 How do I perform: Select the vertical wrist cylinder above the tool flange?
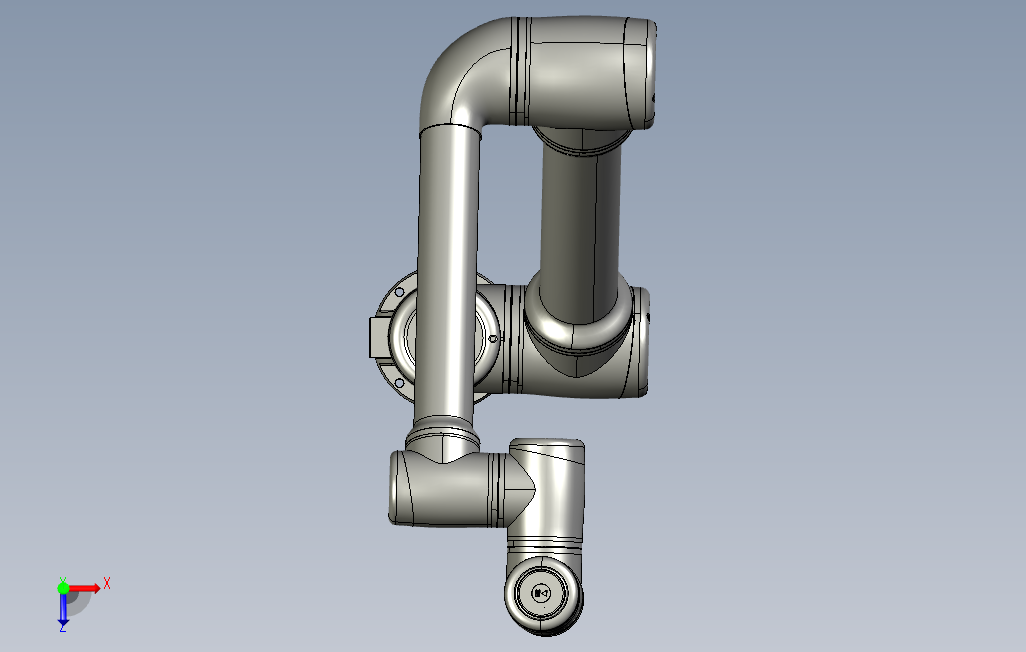(x=547, y=491)
